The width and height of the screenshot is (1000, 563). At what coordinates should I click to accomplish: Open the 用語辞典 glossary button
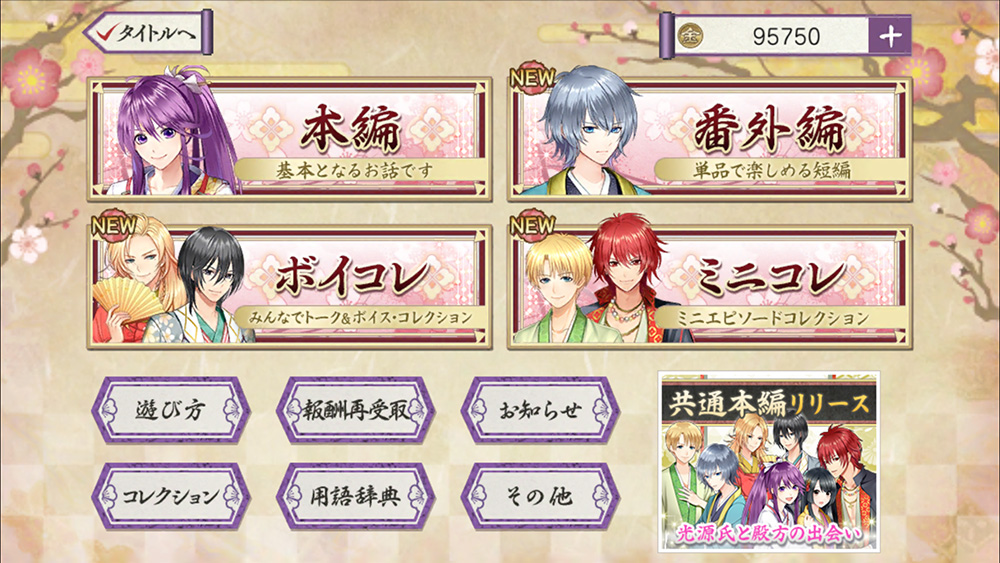pyautogui.click(x=355, y=496)
